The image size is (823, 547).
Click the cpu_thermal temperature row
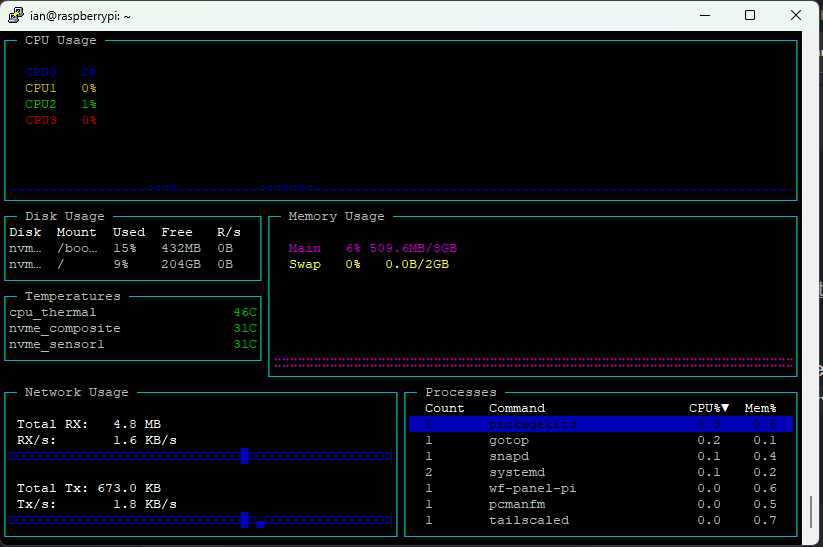click(x=133, y=312)
